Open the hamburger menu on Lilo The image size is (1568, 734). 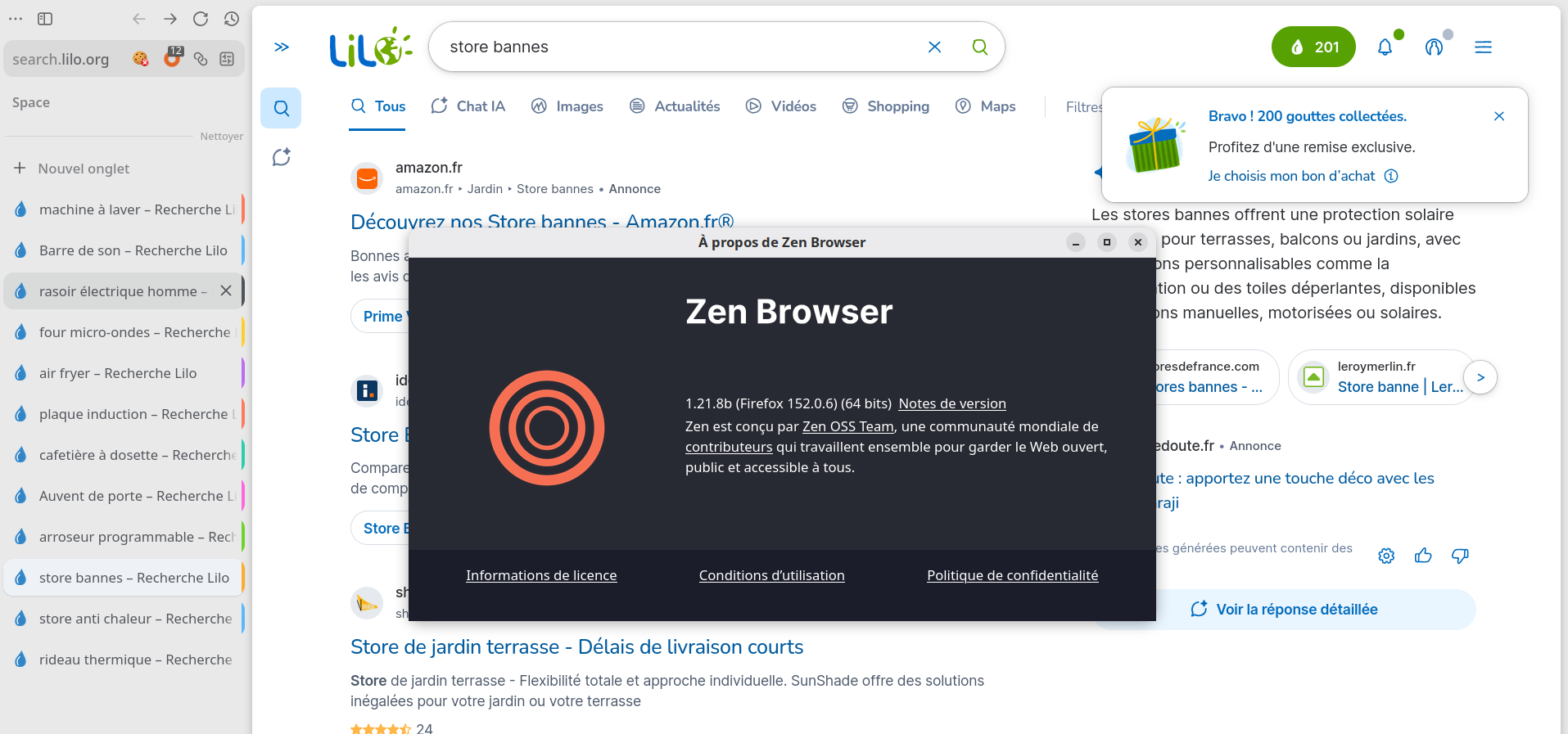pyautogui.click(x=1483, y=47)
